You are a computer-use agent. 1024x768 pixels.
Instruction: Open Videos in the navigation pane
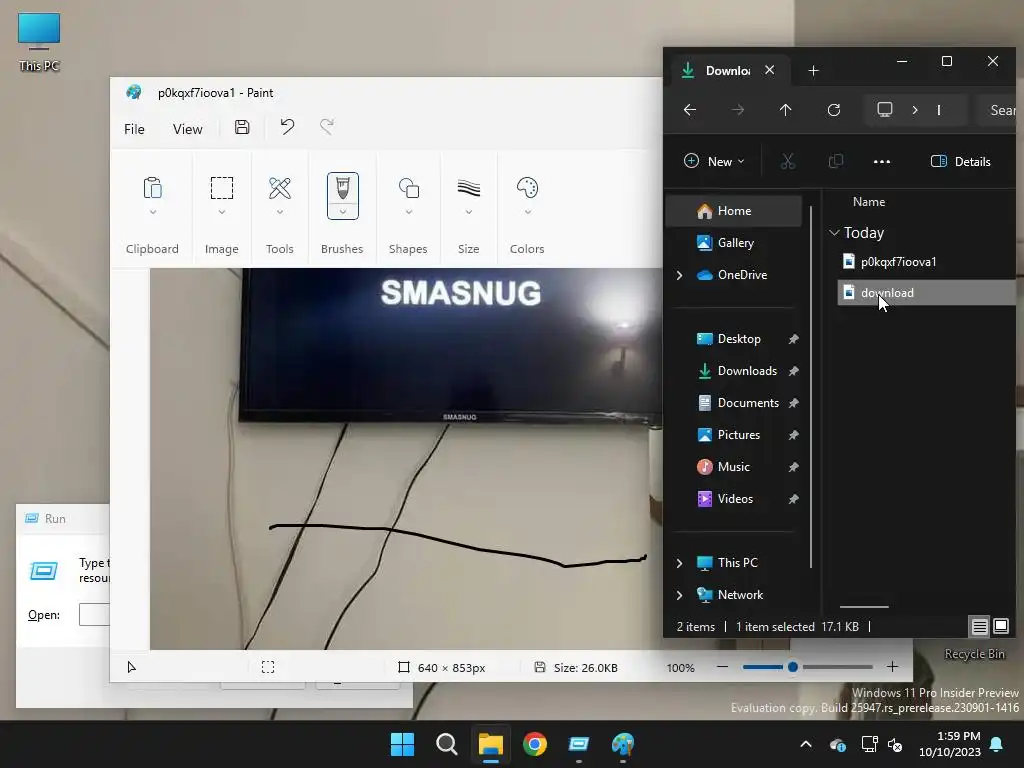pyautogui.click(x=735, y=499)
